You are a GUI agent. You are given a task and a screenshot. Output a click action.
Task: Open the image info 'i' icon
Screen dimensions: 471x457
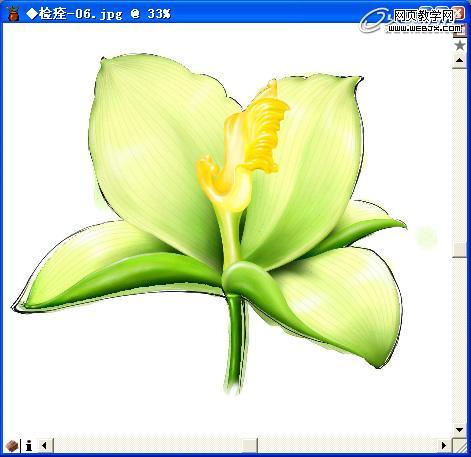click(x=29, y=445)
